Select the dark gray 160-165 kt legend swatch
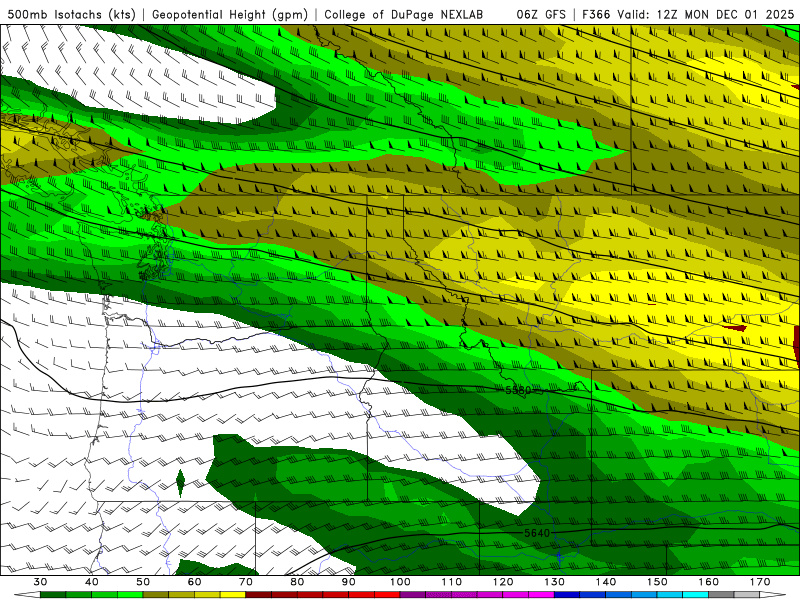 click(721, 595)
